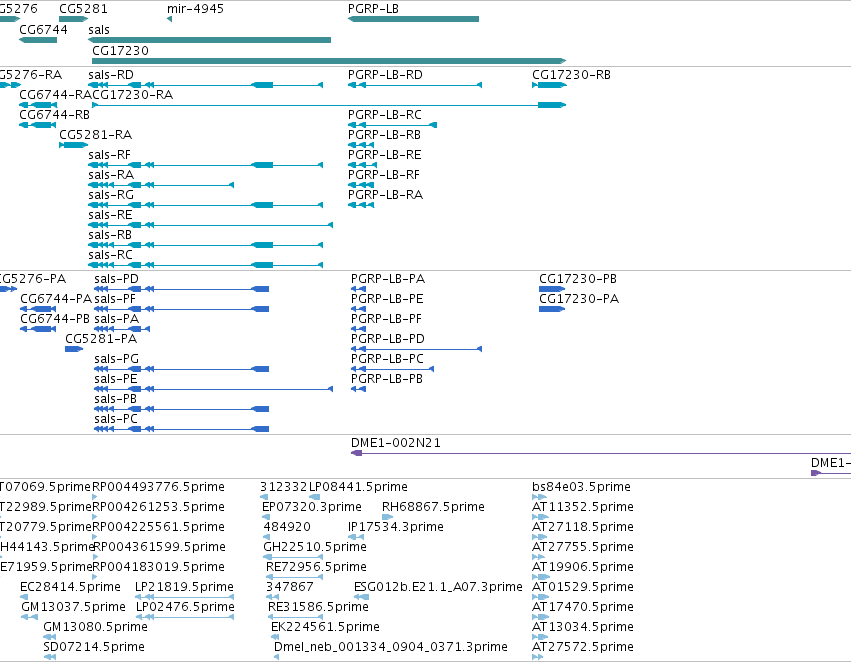Click the sals-PG protein label
The width and height of the screenshot is (851, 662).
(116, 359)
